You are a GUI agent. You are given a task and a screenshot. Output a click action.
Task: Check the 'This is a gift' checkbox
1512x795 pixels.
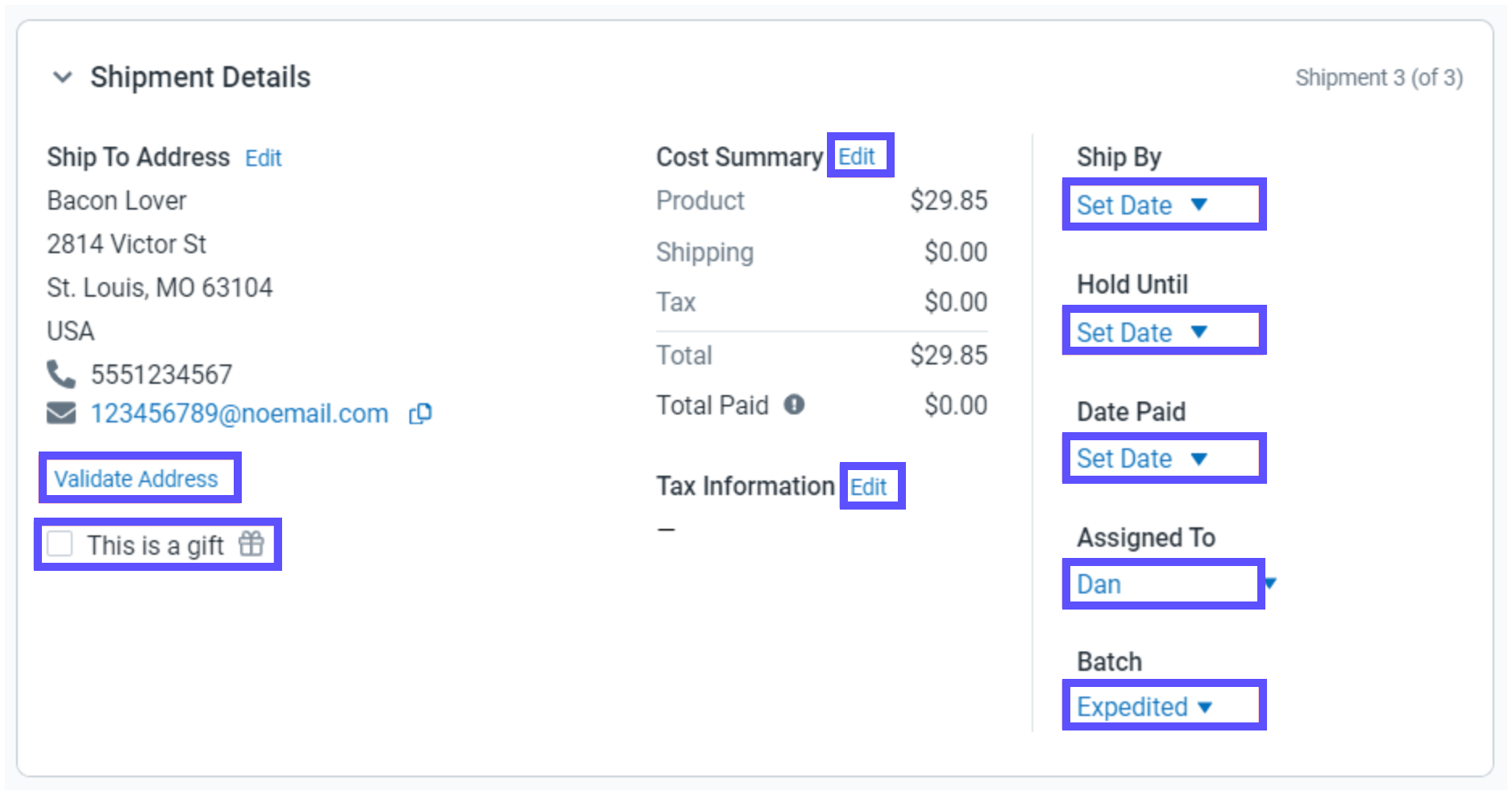[x=60, y=544]
